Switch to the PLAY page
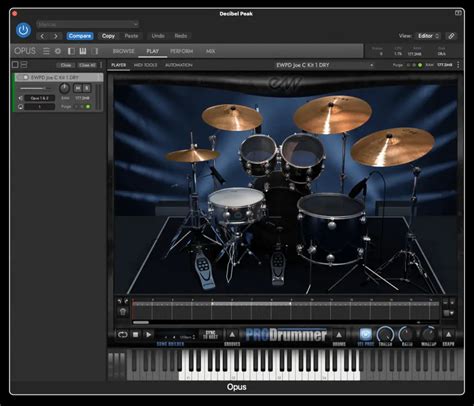 tap(152, 51)
